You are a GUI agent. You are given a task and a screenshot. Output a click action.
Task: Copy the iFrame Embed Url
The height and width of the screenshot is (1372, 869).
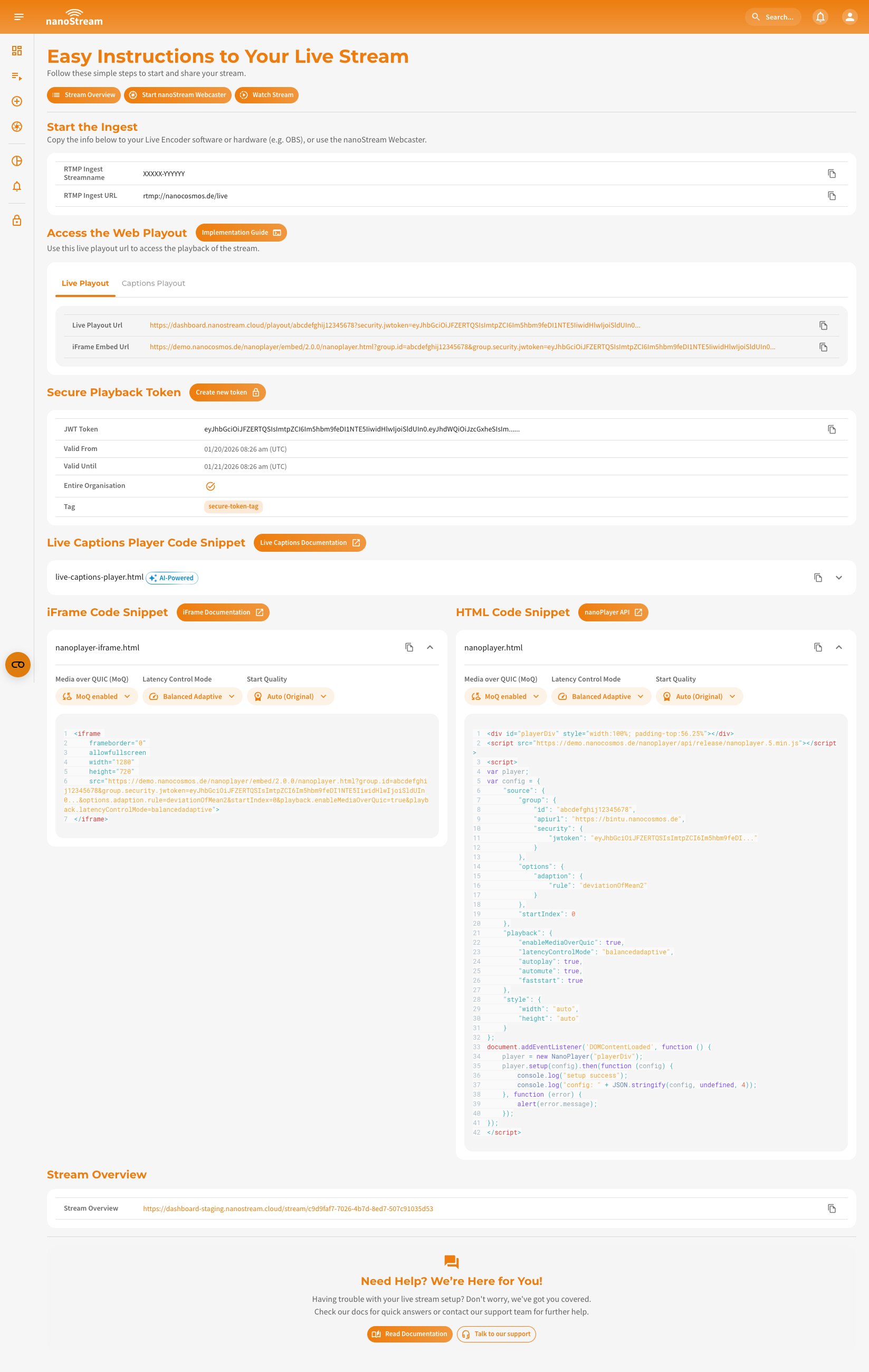tap(823, 347)
